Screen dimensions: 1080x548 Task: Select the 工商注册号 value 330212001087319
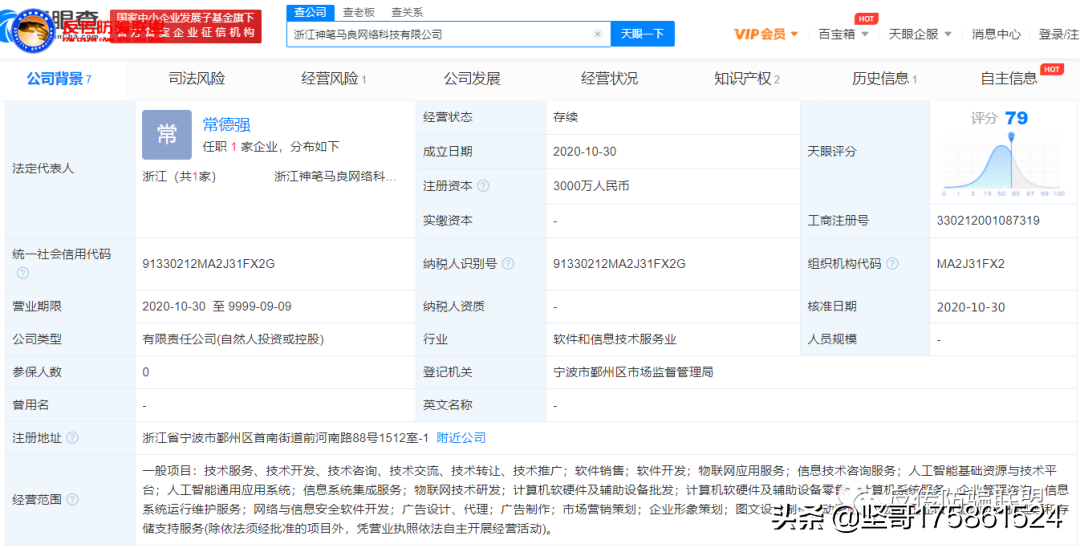click(988, 221)
